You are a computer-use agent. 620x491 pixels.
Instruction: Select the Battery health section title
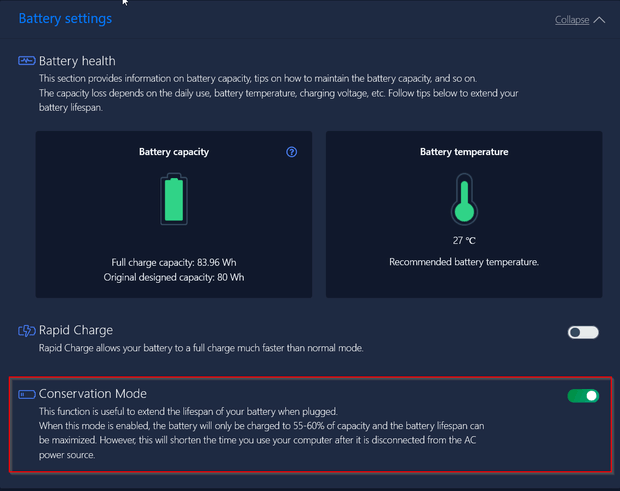pos(77,61)
